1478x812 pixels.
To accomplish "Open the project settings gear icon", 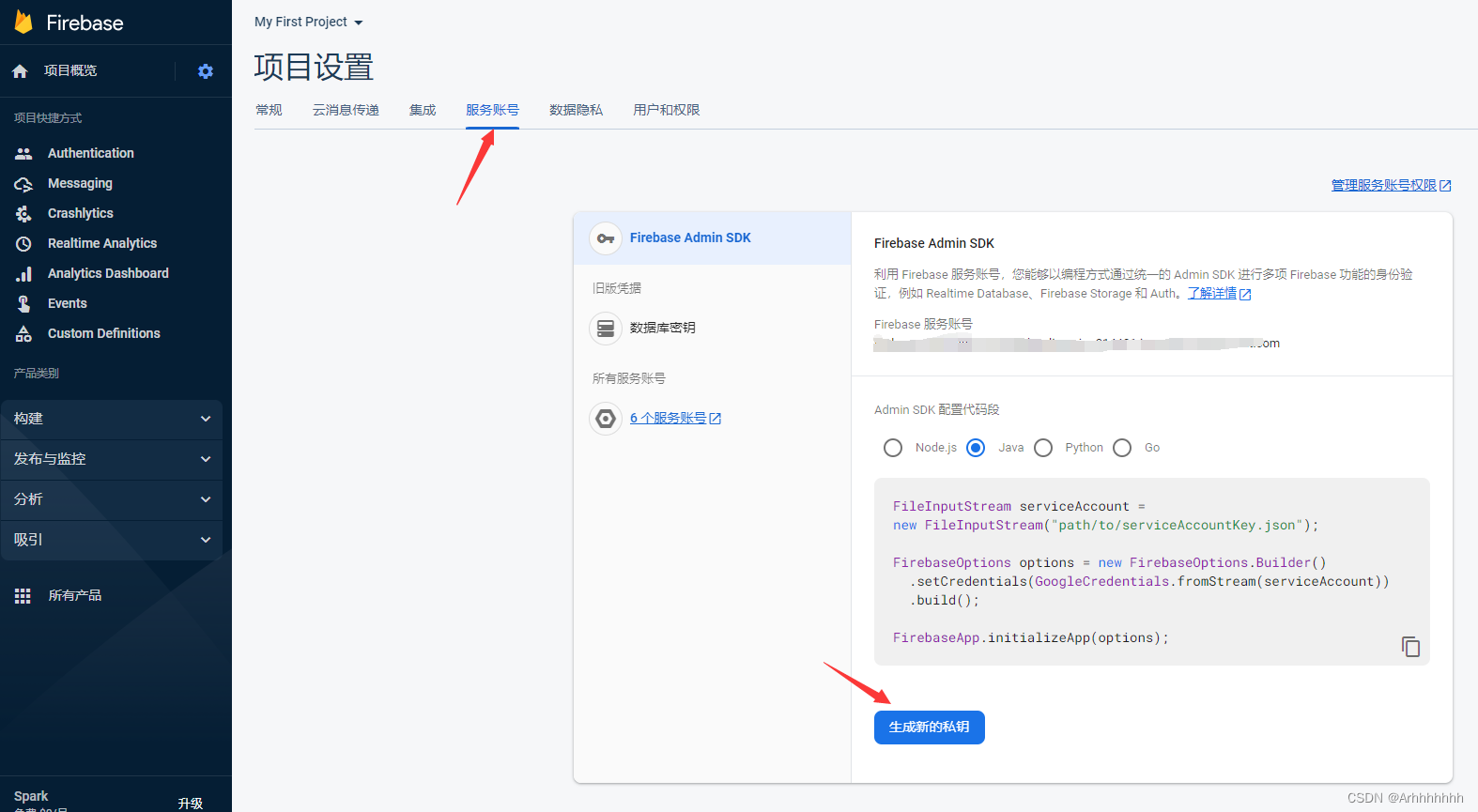I will tap(206, 71).
